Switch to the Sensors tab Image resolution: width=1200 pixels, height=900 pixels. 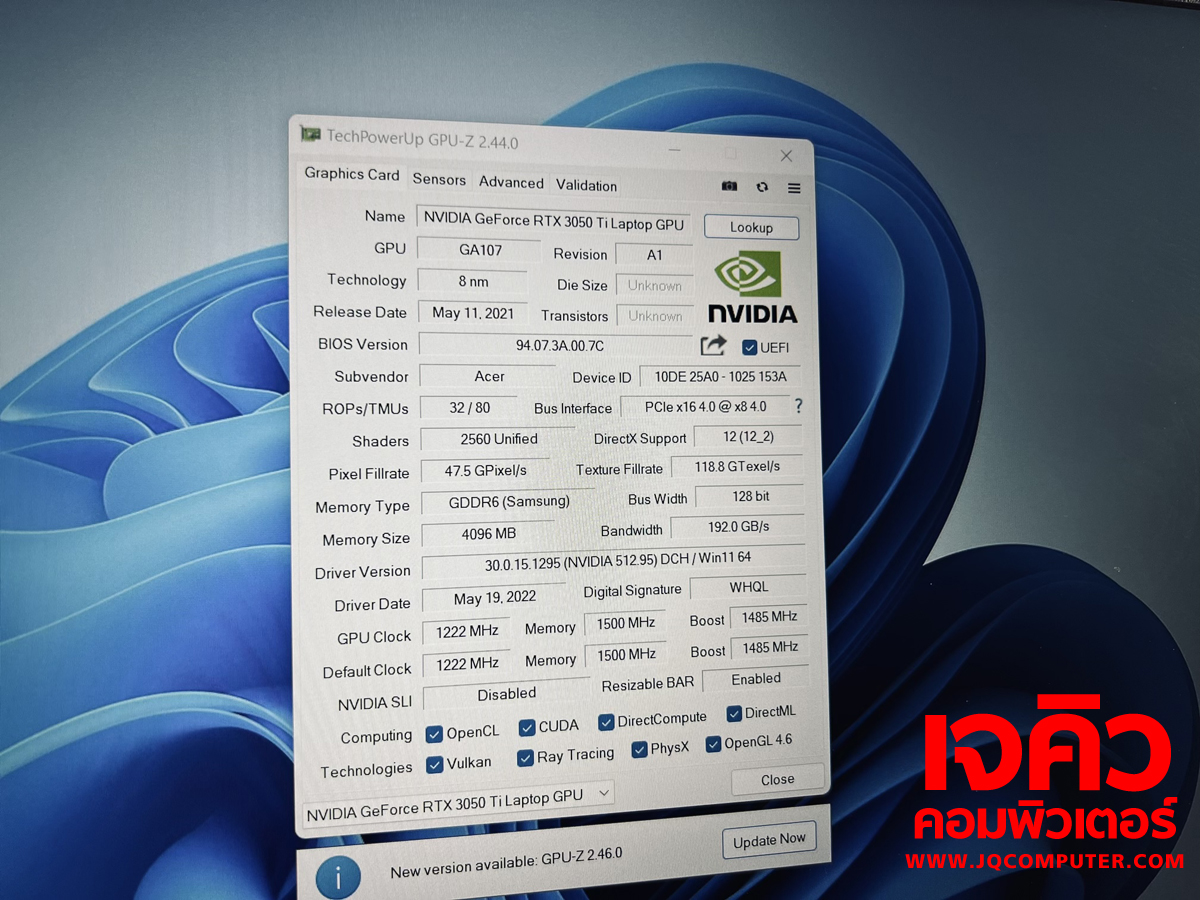(439, 180)
